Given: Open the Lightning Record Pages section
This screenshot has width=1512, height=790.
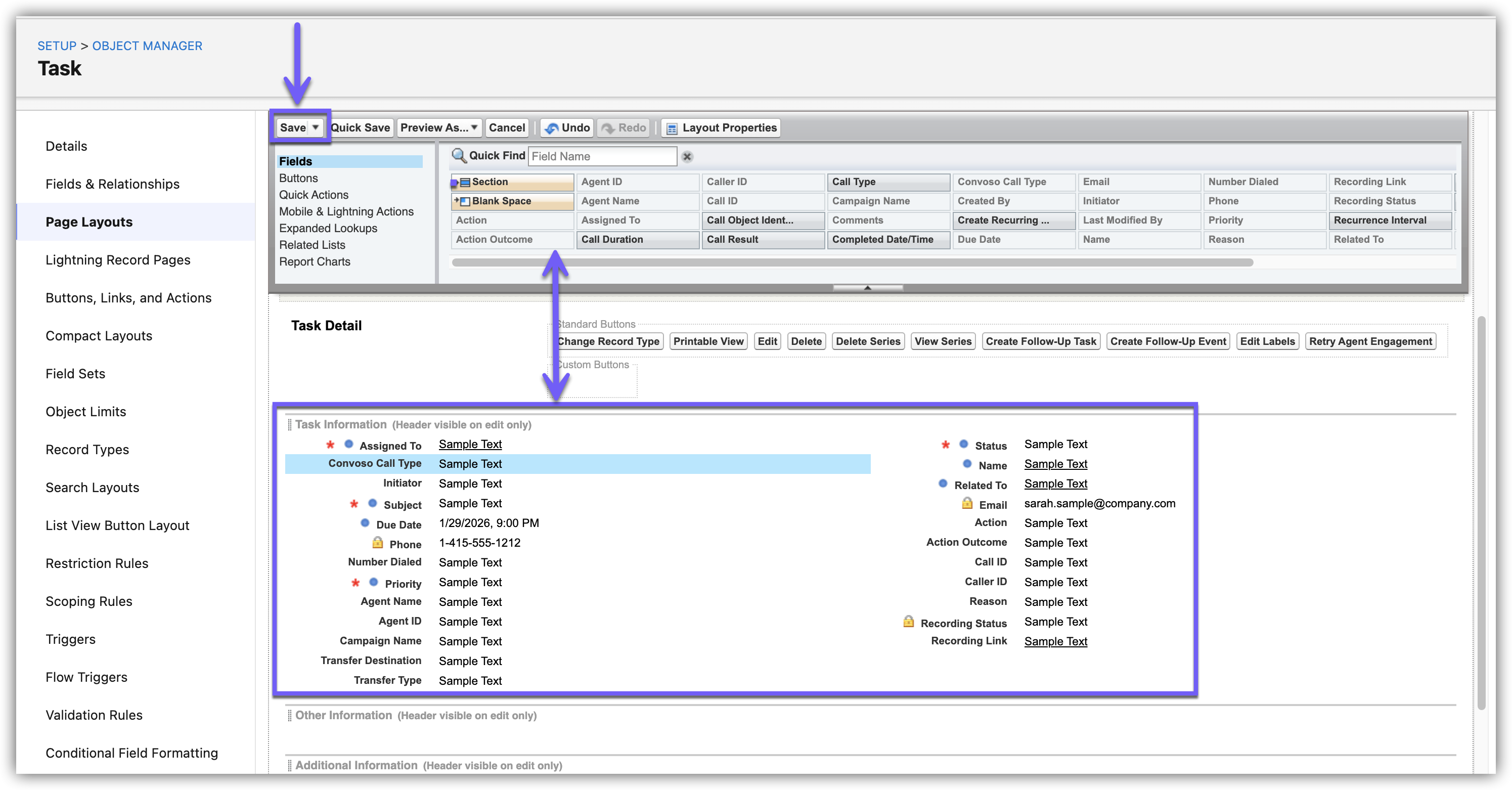Looking at the screenshot, I should [x=118, y=260].
